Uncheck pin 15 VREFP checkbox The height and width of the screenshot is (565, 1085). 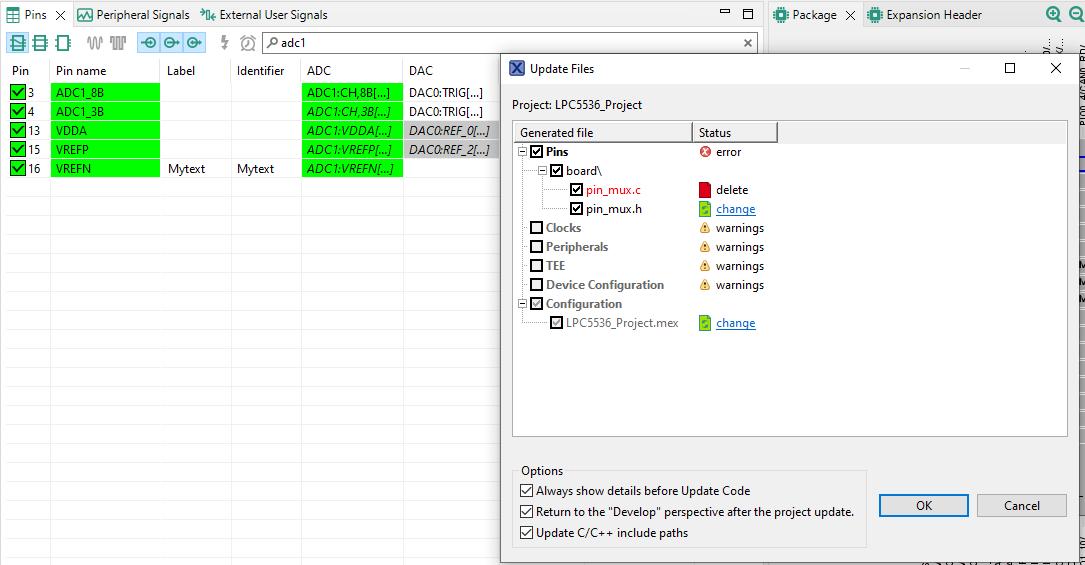(x=18, y=149)
